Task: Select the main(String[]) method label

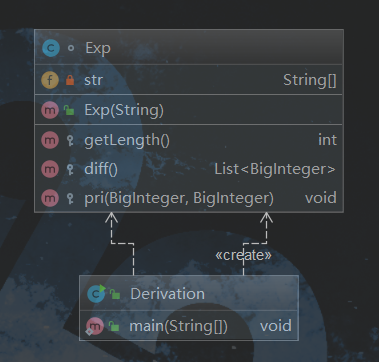Action: coord(178,326)
